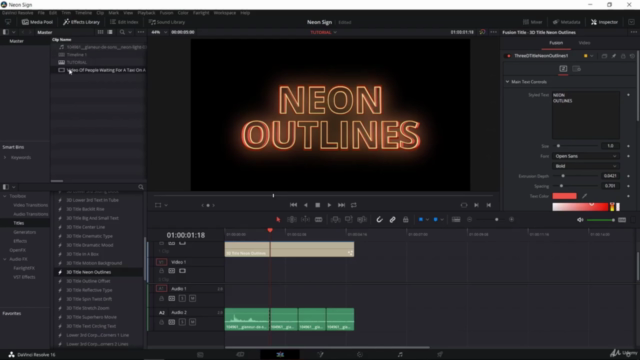Toggle the Media Pool button
The height and width of the screenshot is (360, 640).
coord(37,22)
